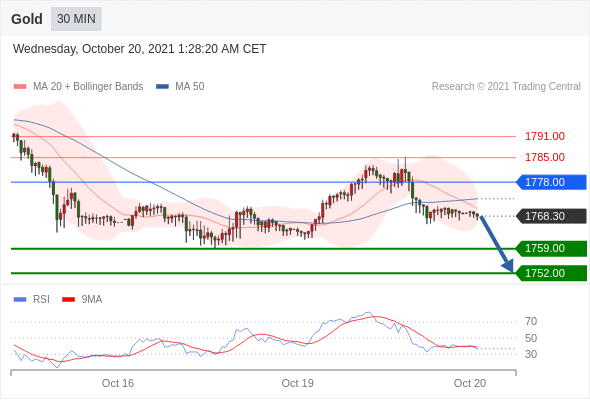
Task: Click the Oct 19 date axis label
Action: [297, 383]
